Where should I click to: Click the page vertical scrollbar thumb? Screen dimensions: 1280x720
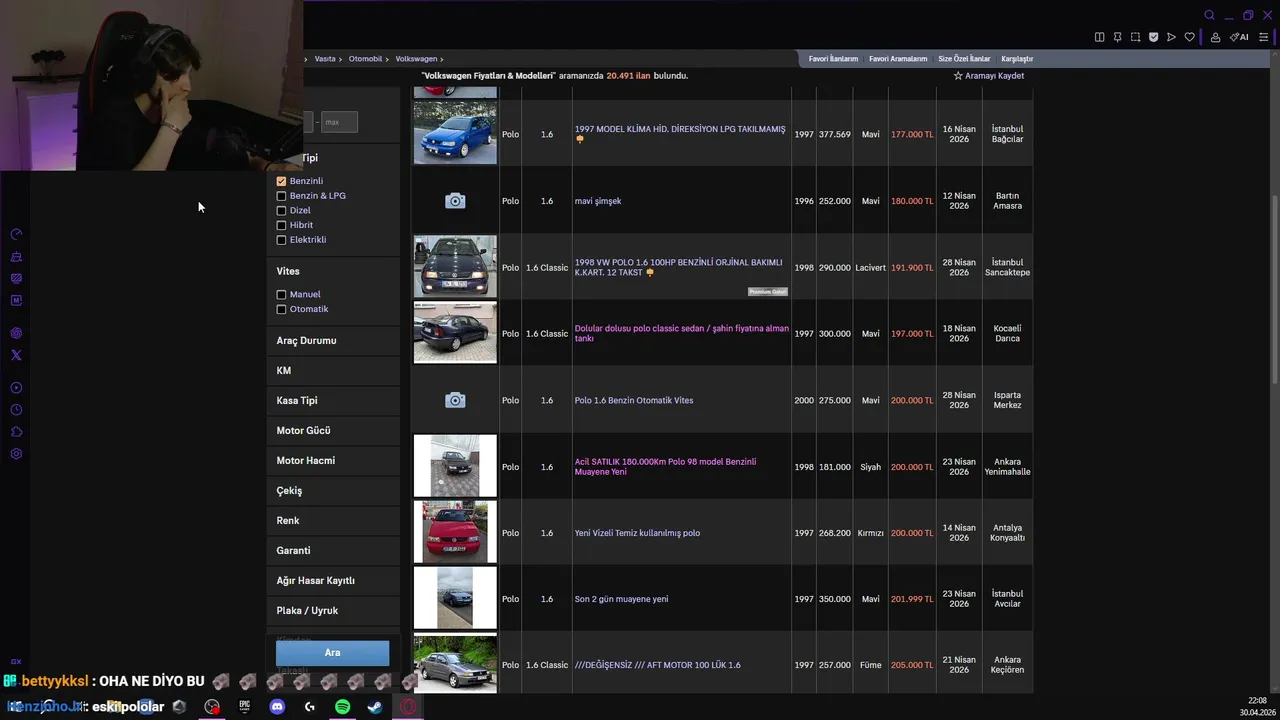click(x=1274, y=290)
